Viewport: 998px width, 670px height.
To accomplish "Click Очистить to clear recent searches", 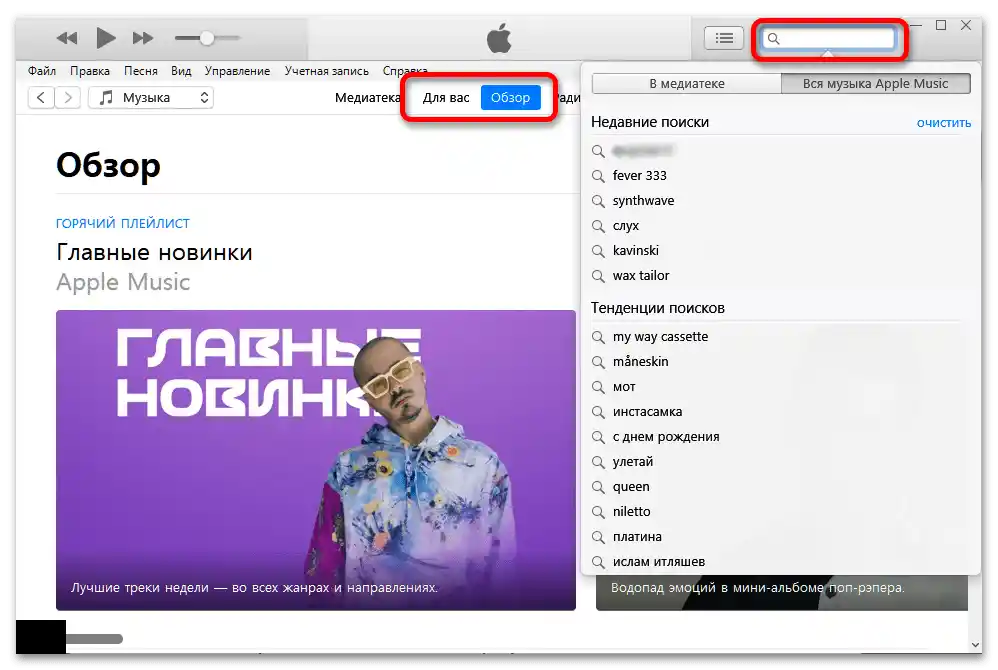I will pos(943,123).
